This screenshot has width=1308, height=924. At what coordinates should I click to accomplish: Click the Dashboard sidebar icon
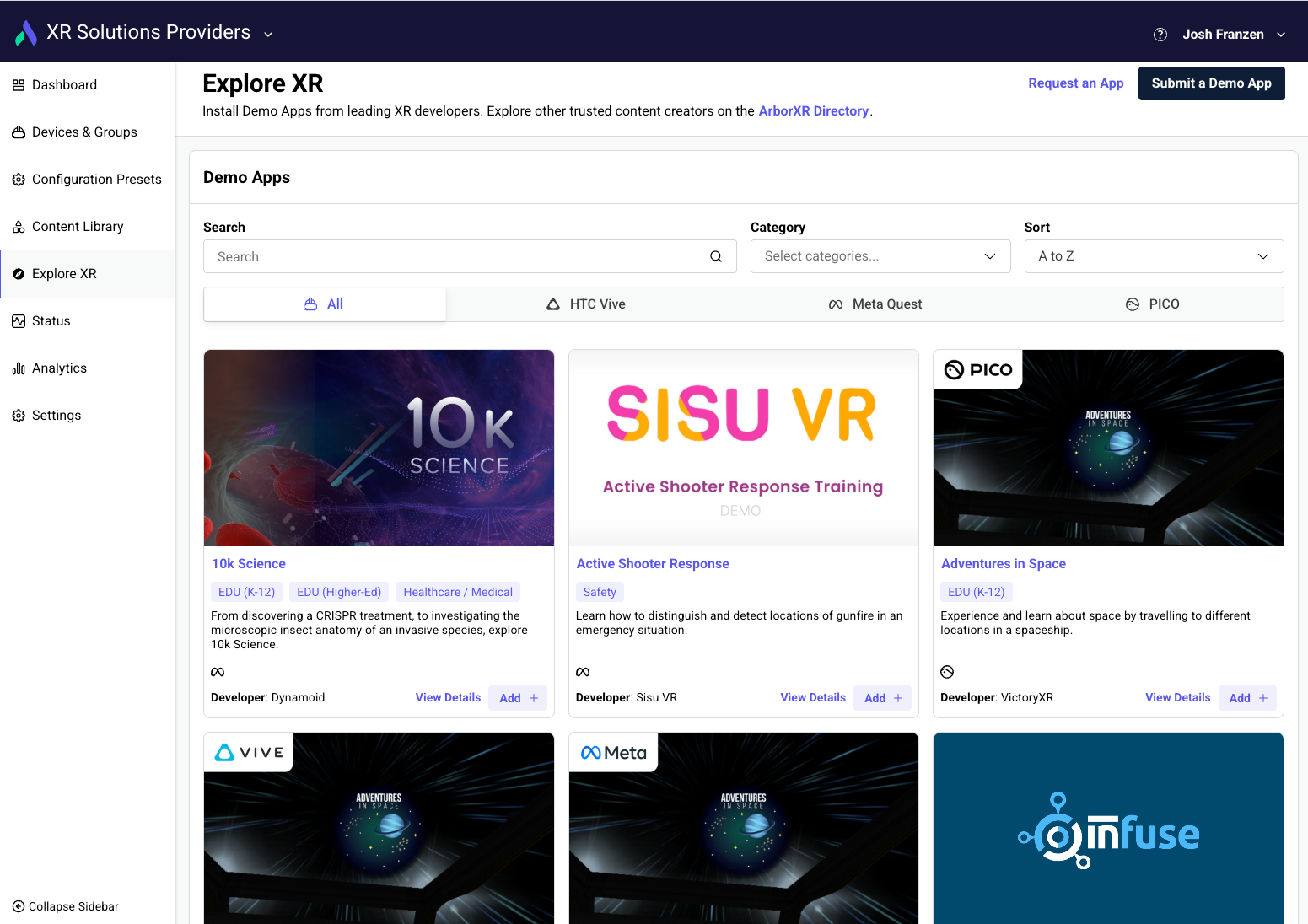(19, 85)
